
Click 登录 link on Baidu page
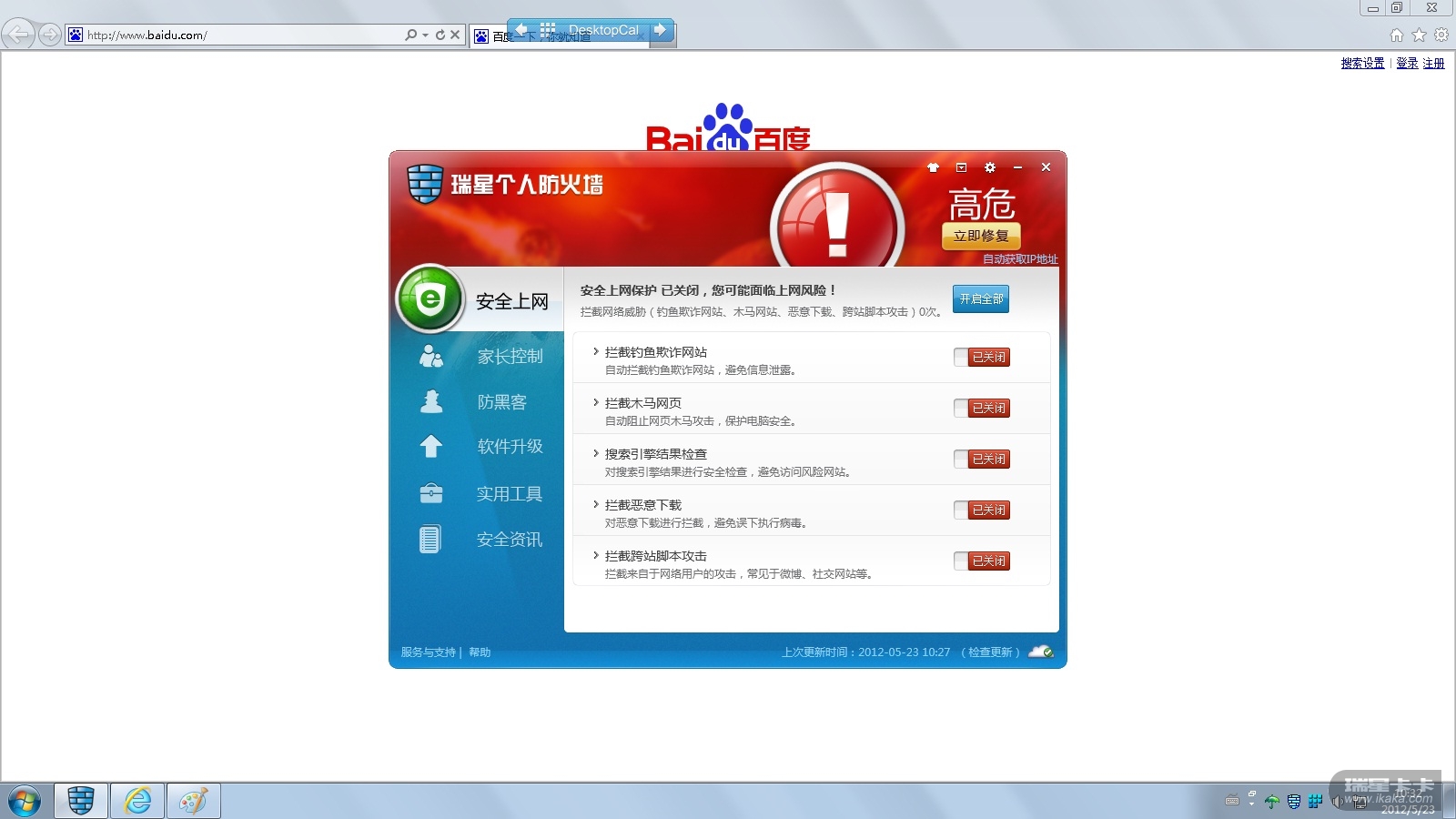[x=1407, y=63]
